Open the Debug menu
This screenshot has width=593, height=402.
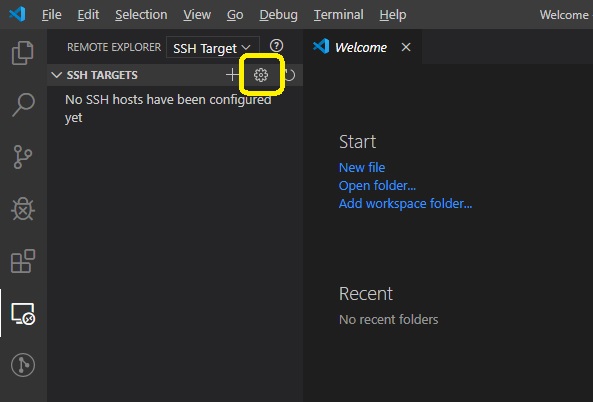point(278,14)
